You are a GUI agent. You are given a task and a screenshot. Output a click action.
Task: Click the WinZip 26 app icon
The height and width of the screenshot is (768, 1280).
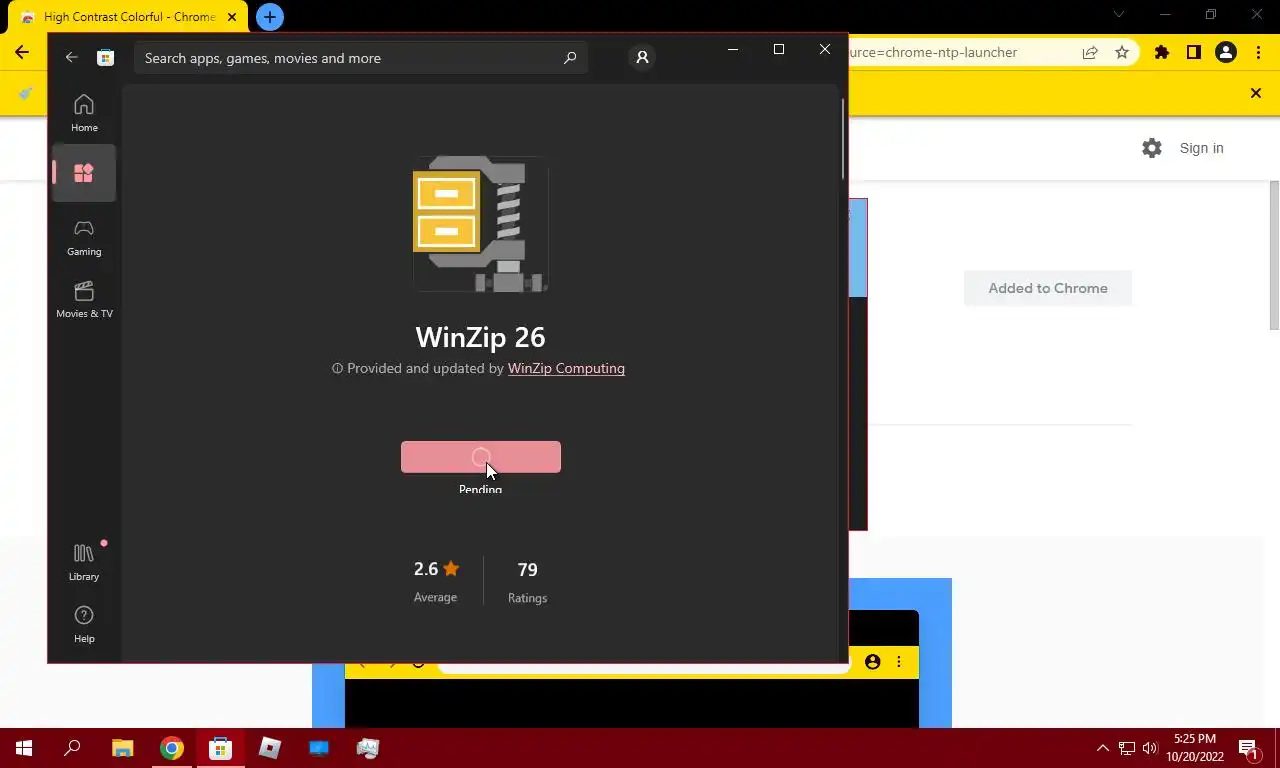click(481, 224)
